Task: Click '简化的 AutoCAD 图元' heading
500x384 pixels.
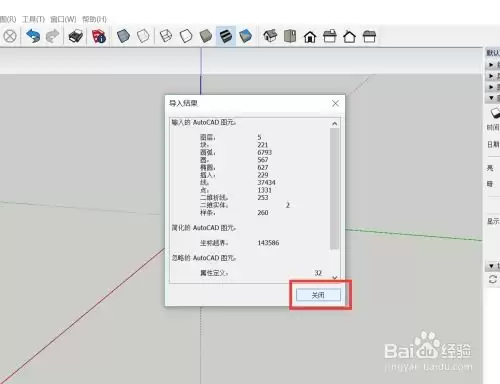Action: 204,228
